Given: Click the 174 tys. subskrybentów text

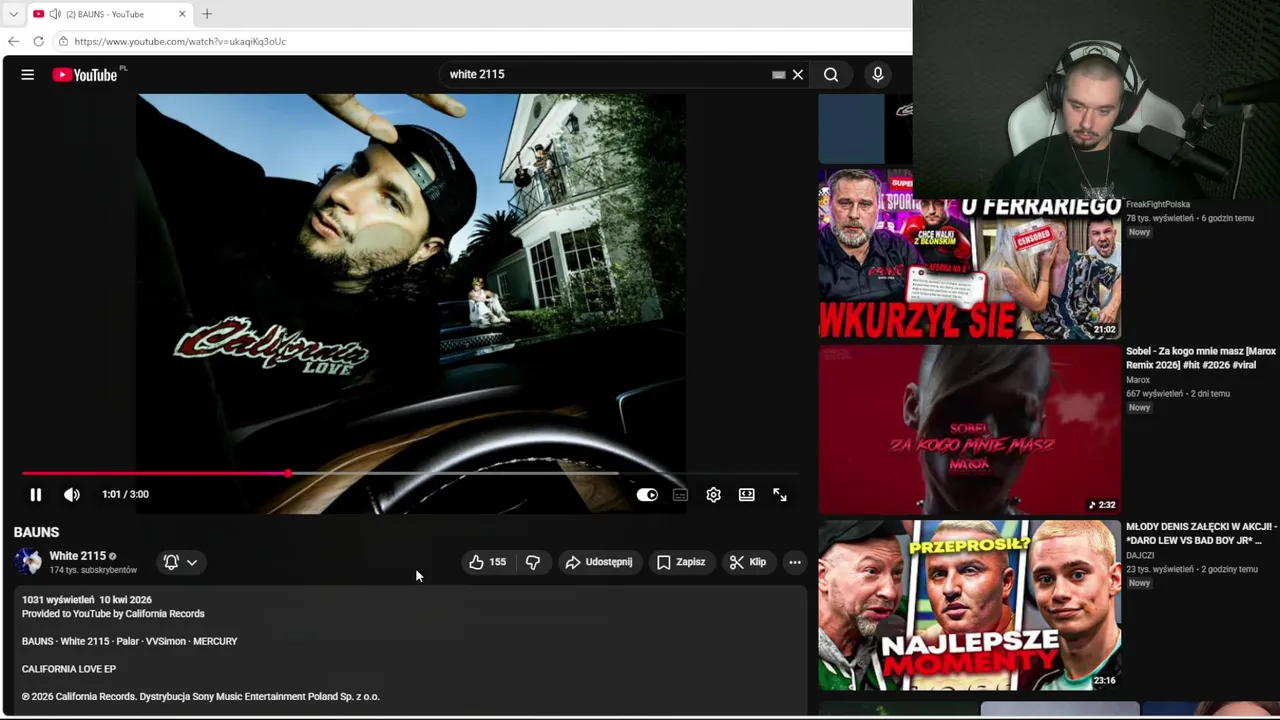Looking at the screenshot, I should pos(93,570).
